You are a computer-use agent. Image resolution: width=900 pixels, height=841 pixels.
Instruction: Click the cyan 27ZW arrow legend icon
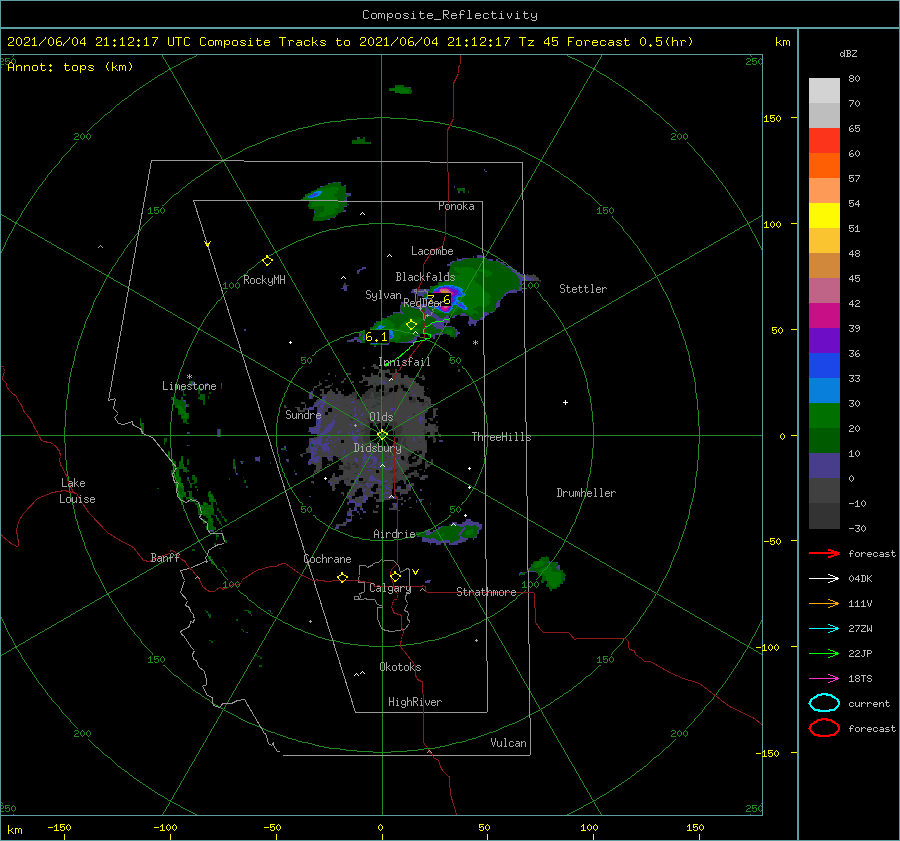point(824,629)
